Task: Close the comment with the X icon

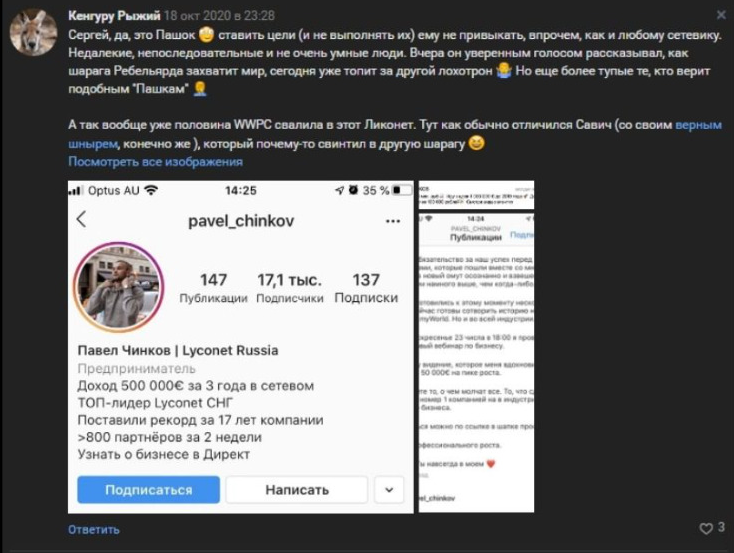Action: [721, 15]
